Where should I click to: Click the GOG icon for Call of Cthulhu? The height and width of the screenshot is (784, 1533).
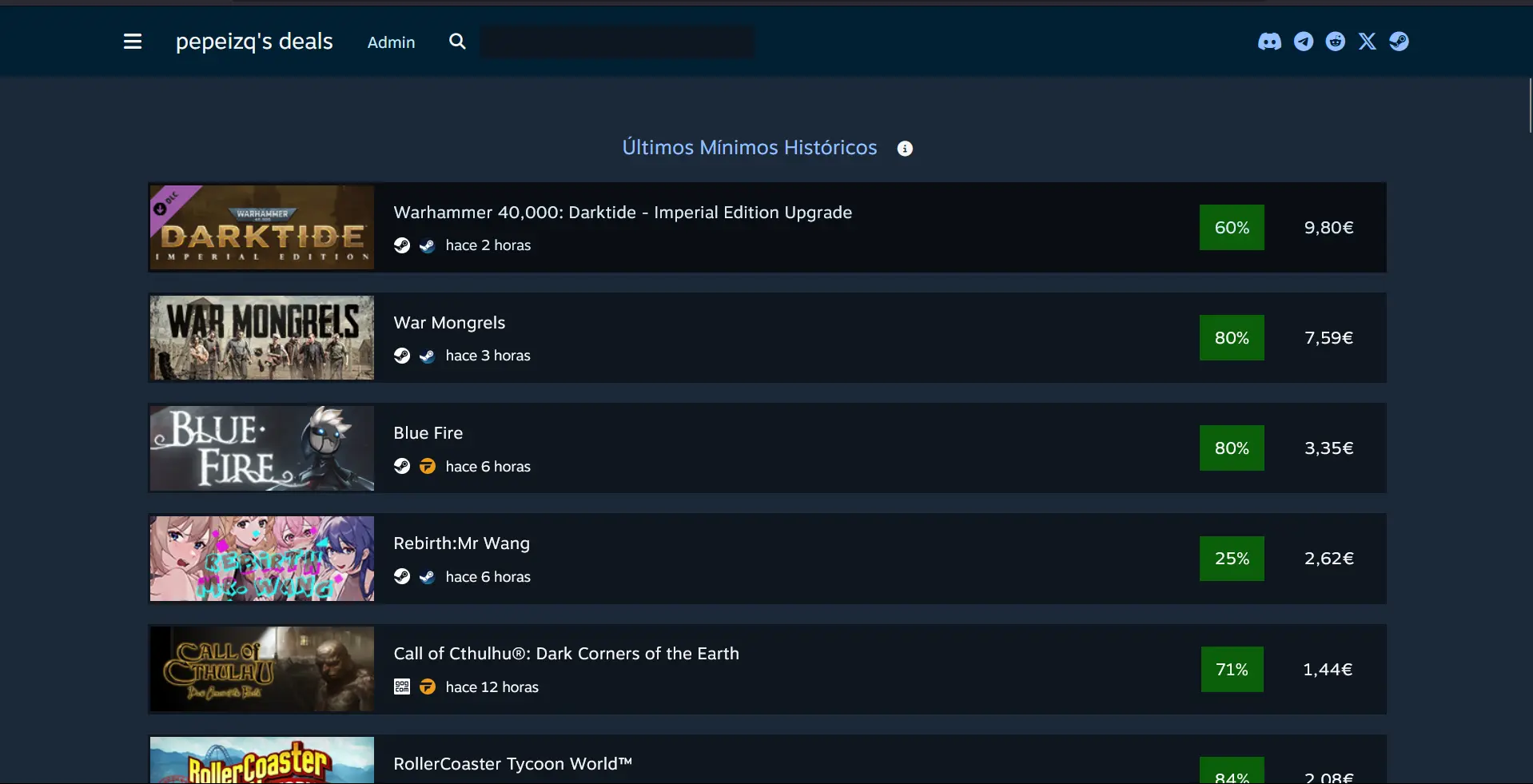coord(402,686)
